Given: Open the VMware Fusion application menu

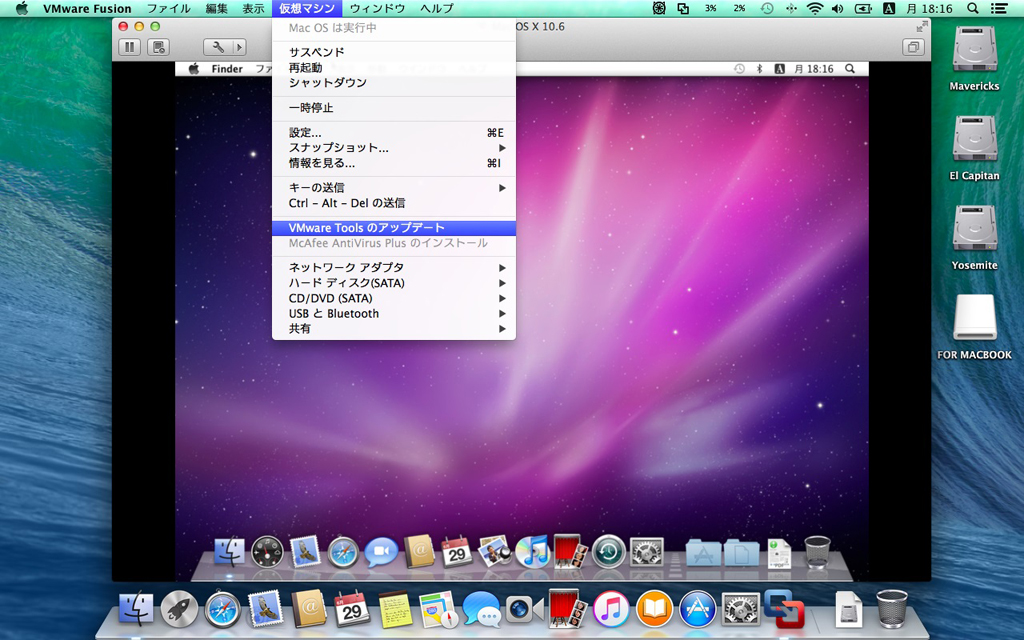Looking at the screenshot, I should tap(87, 8).
